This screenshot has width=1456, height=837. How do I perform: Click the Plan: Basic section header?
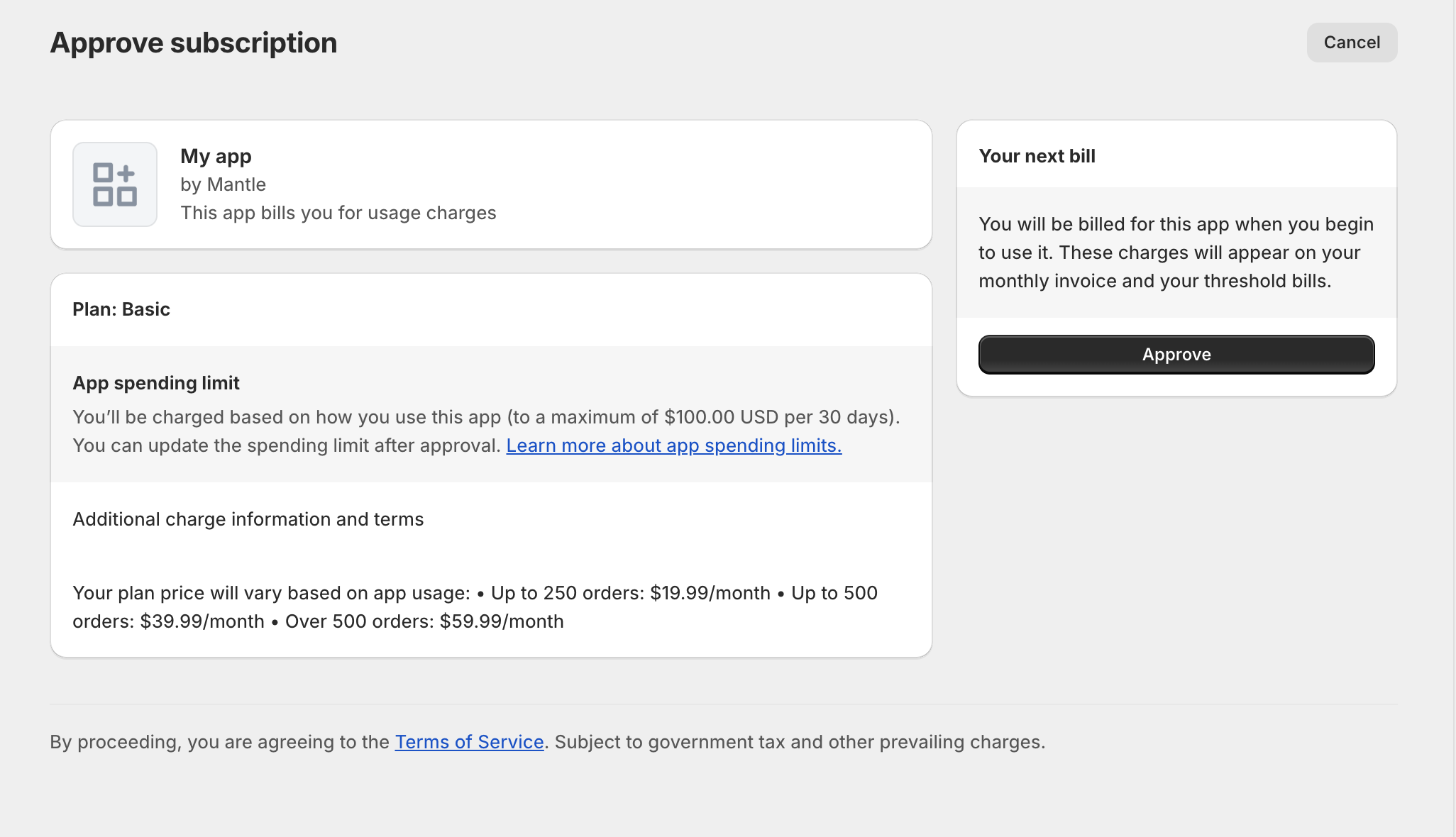(121, 309)
